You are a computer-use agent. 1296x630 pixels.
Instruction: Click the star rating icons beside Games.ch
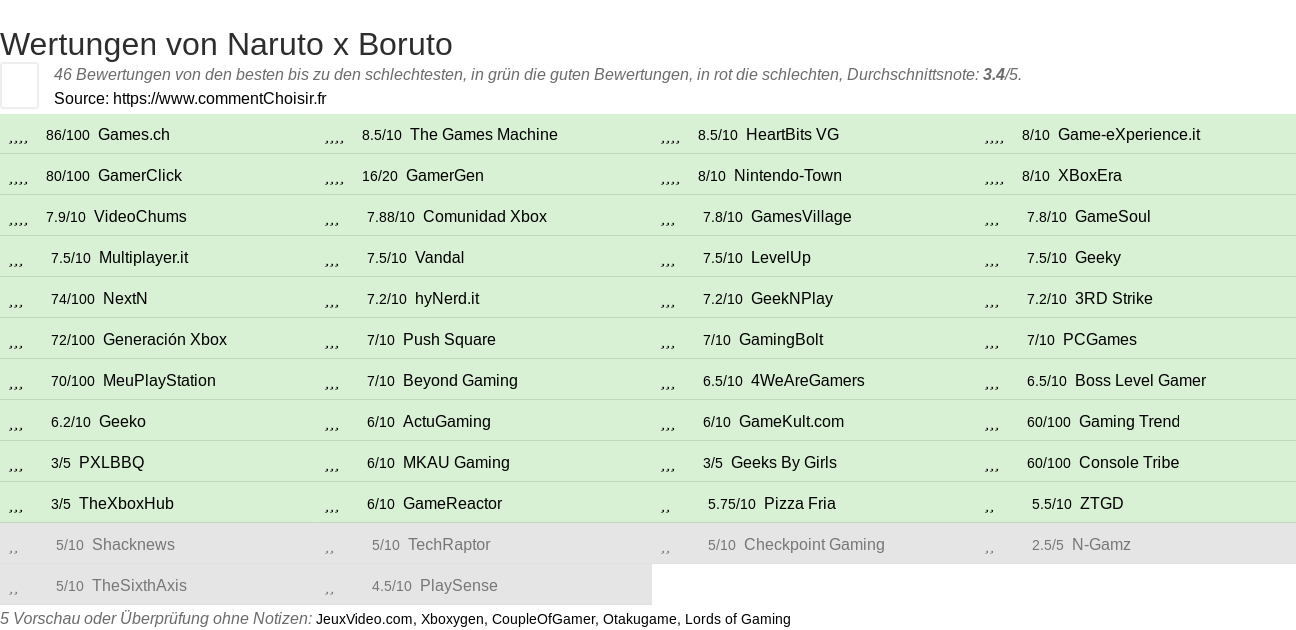18,136
